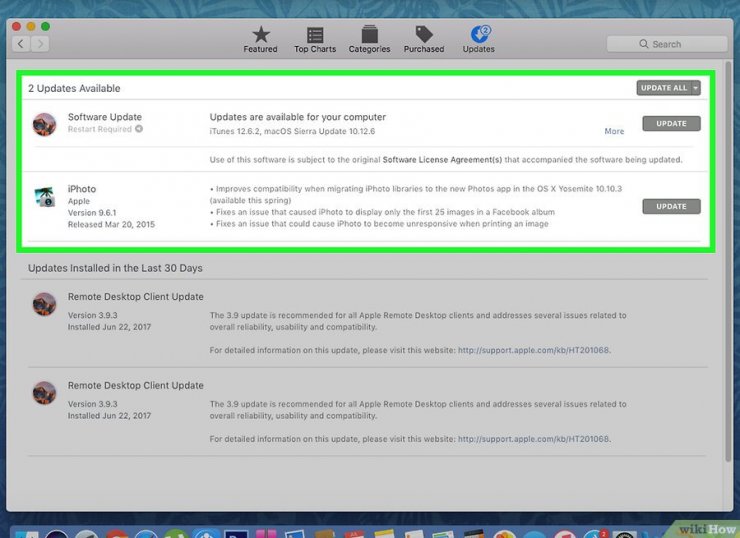Image resolution: width=740 pixels, height=538 pixels.
Task: Expand the Update All dropdown arrow
Action: coord(696,88)
